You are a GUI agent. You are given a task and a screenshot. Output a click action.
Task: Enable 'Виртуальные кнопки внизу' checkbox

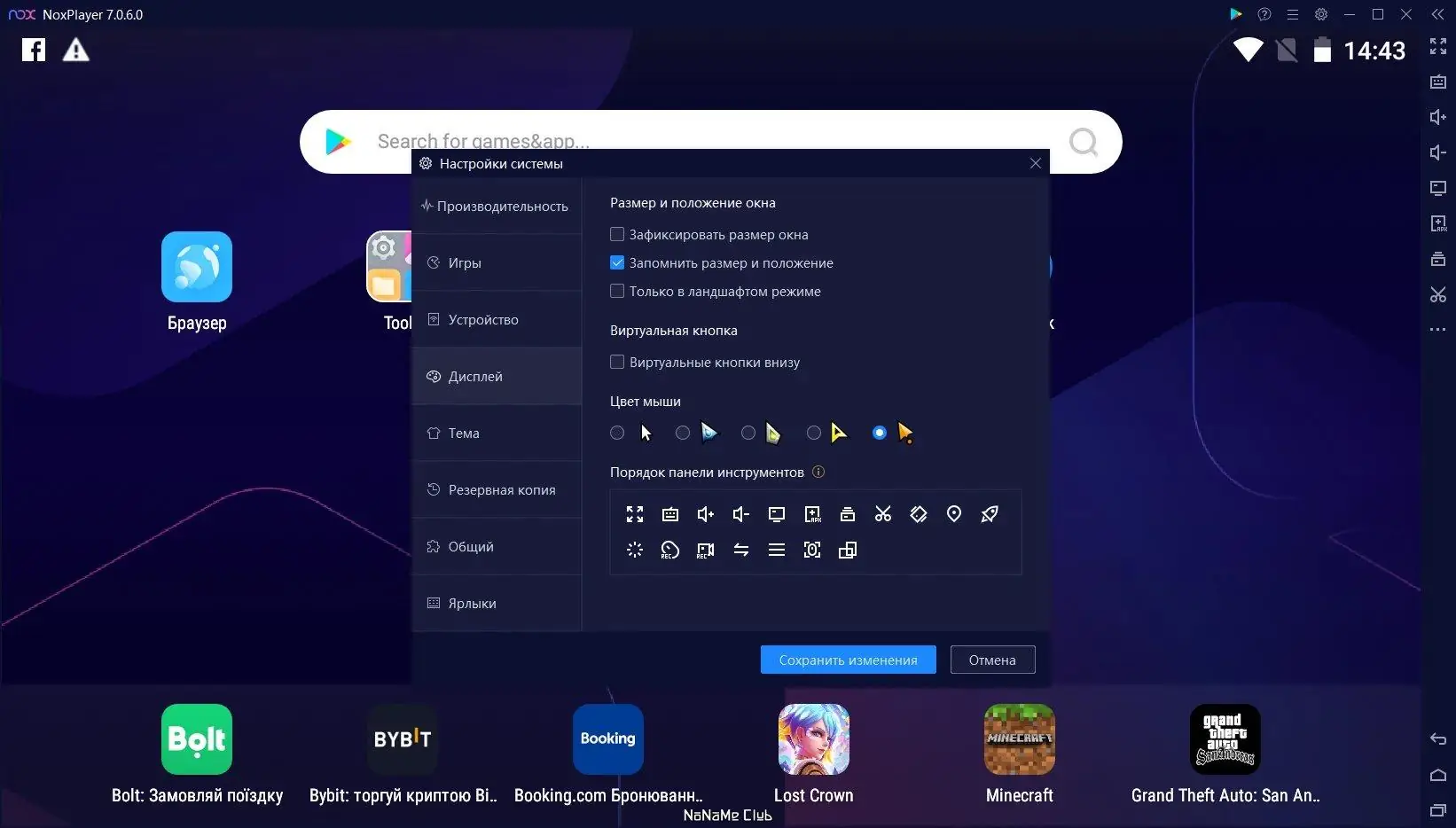coord(617,362)
